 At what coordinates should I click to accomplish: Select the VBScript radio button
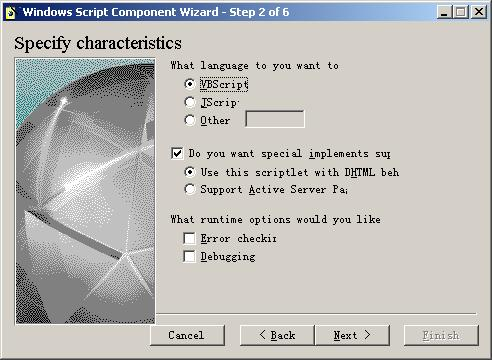[x=190, y=84]
